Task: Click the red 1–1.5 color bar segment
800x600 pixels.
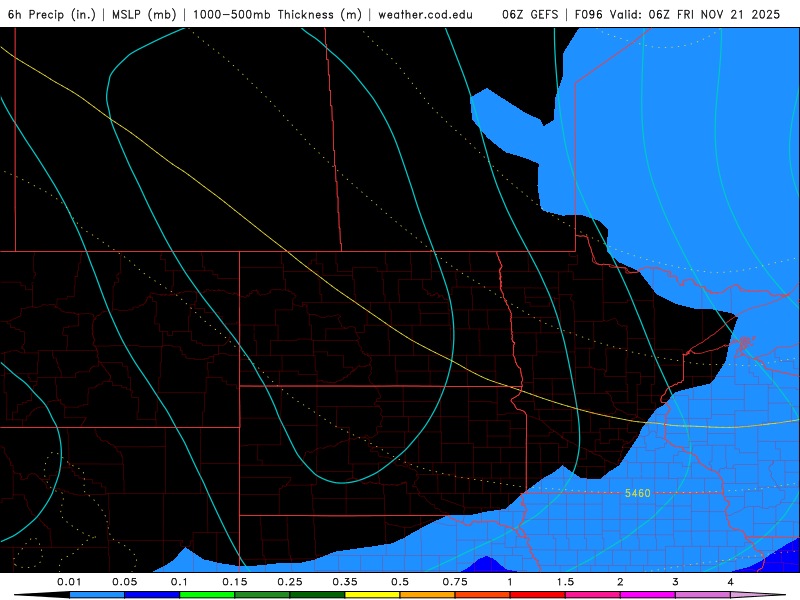Action: 538,595
